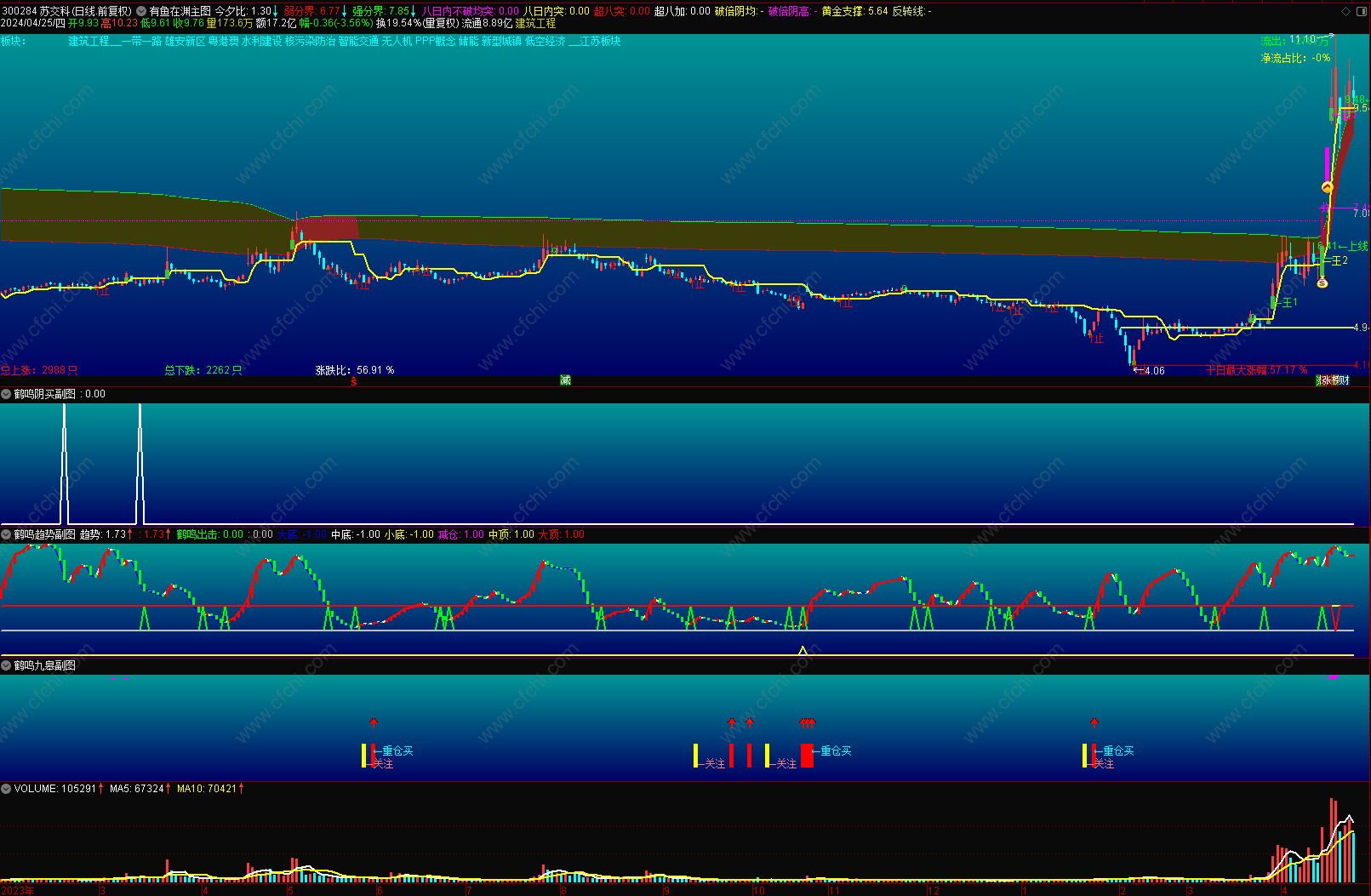Open the 鹤鸣九皋副图 indicator dropdown arrow
Screen dimensions: 1371x896
point(7,665)
